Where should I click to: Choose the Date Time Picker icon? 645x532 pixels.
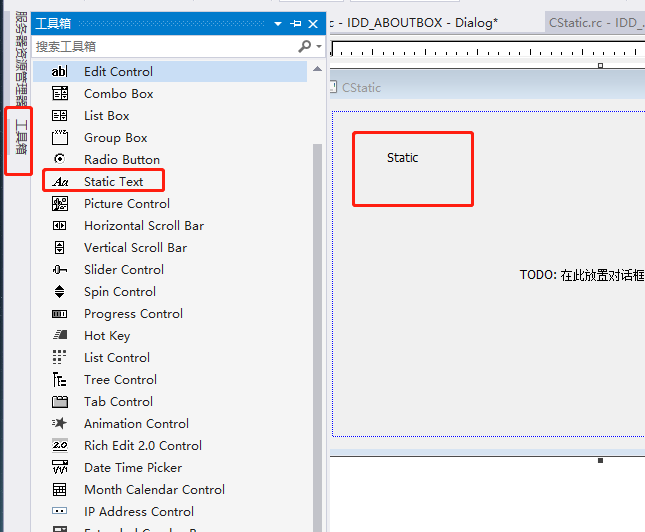(x=60, y=467)
